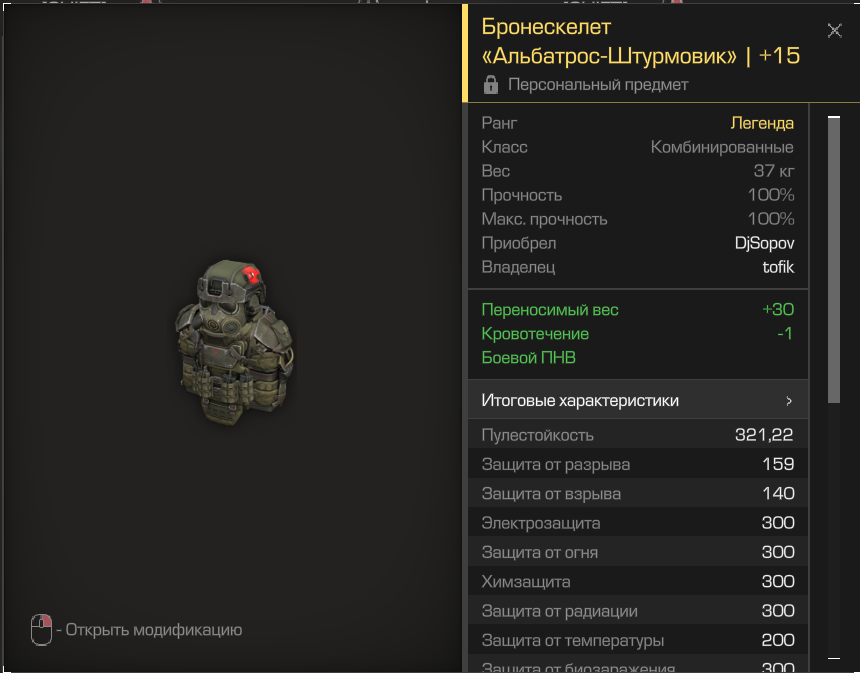Viewport: 860px width, 673px height.
Task: Select the 'Пулестойкость' stat row
Action: coord(638,434)
